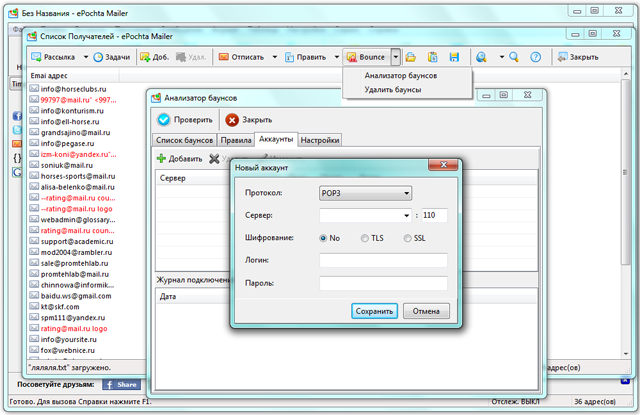Click the Email адрес column header
This screenshot has width=640, height=415.
pos(73,76)
